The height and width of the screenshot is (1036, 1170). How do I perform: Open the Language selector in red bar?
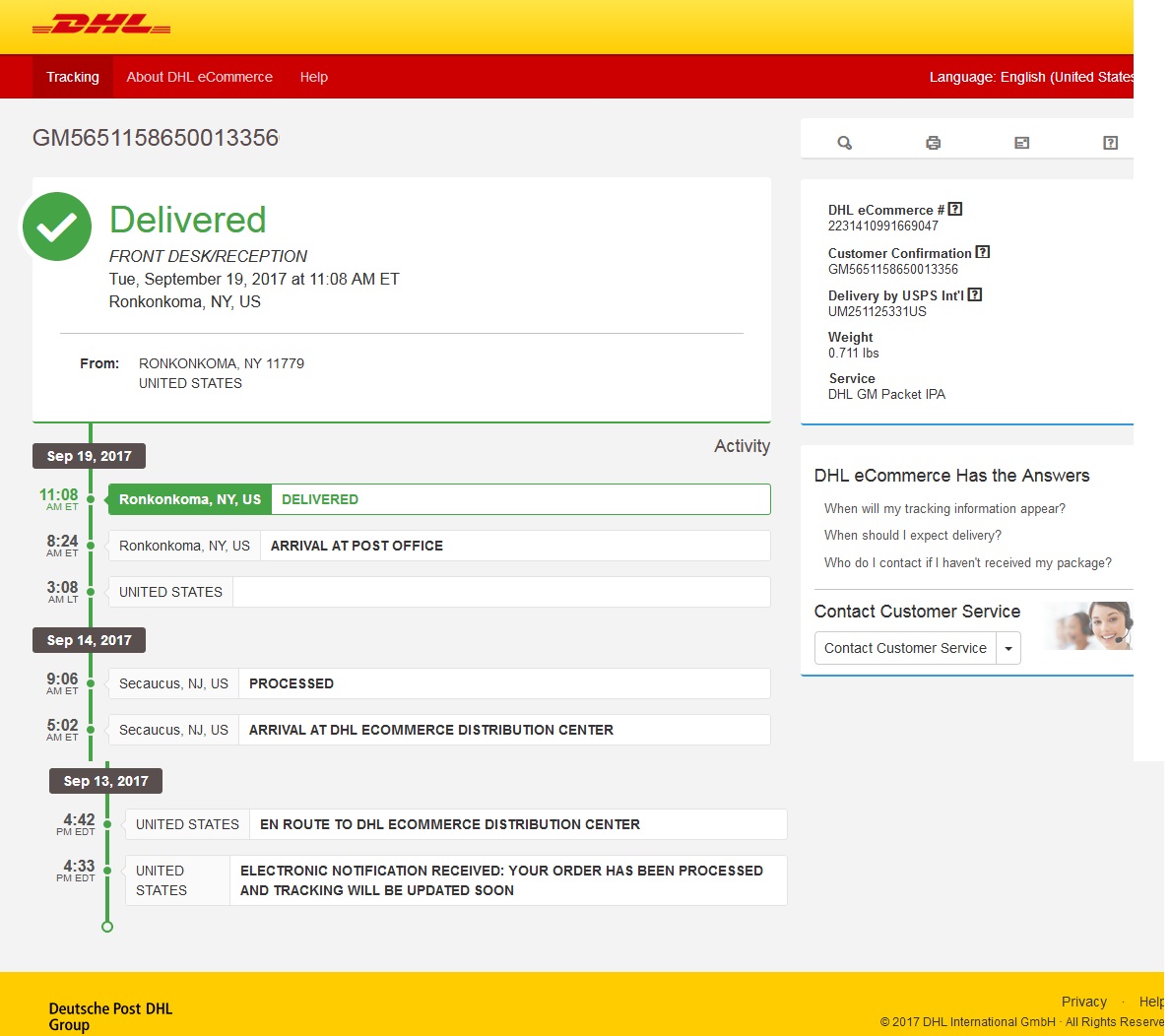pyautogui.click(x=1030, y=77)
